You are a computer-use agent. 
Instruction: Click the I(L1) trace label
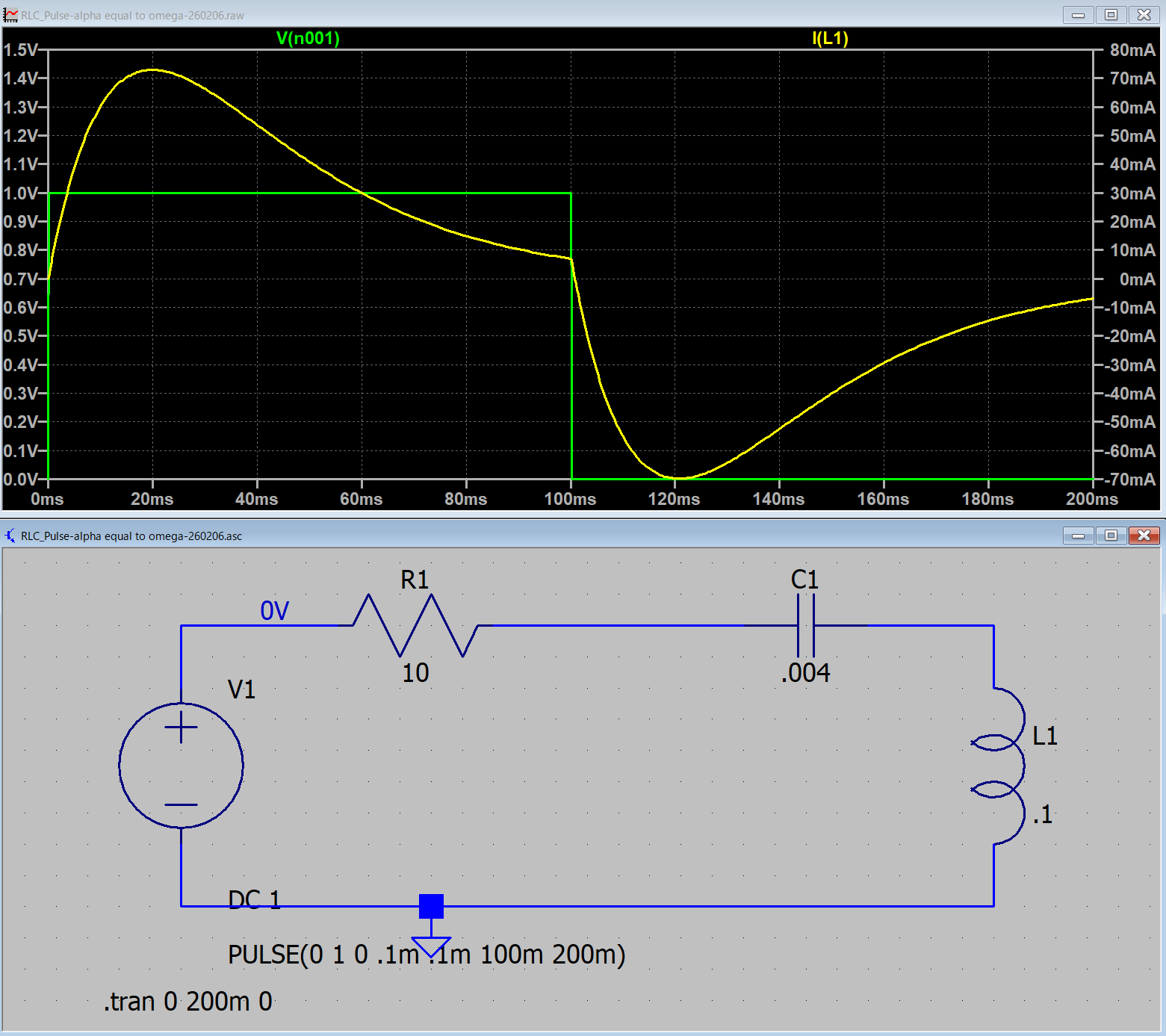coord(830,38)
